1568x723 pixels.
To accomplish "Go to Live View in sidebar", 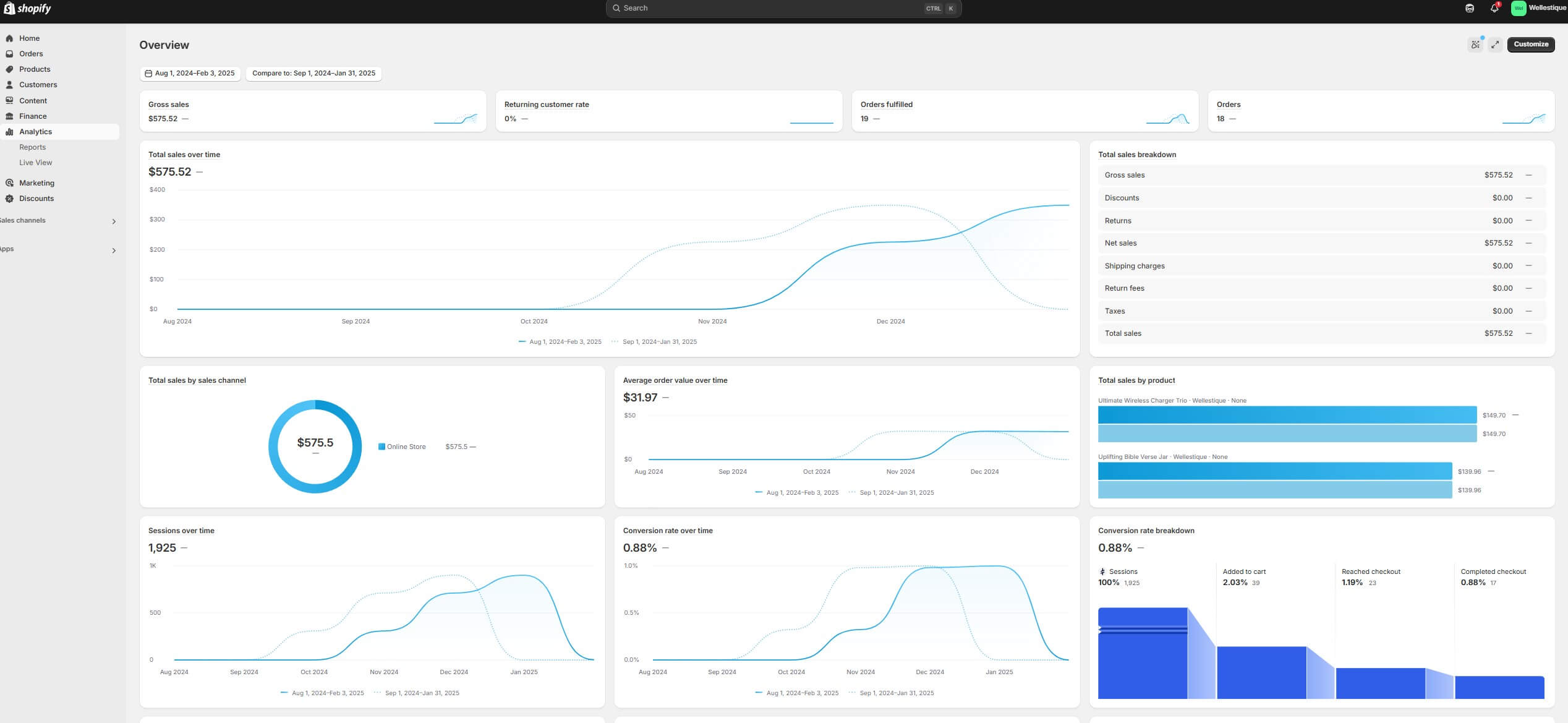I will pos(35,163).
